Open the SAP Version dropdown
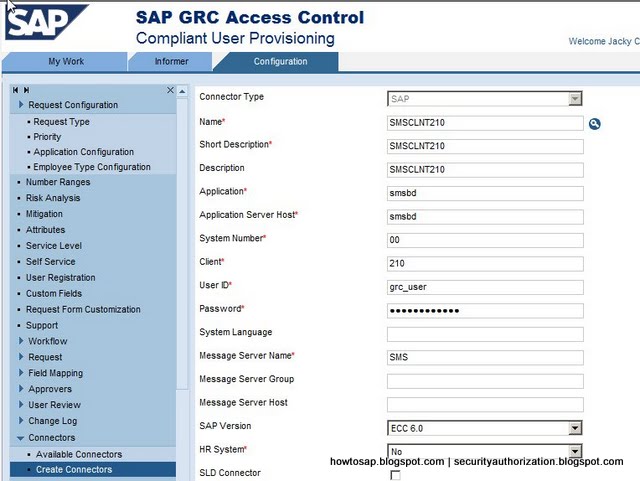This screenshot has height=481, width=640. coord(575,428)
